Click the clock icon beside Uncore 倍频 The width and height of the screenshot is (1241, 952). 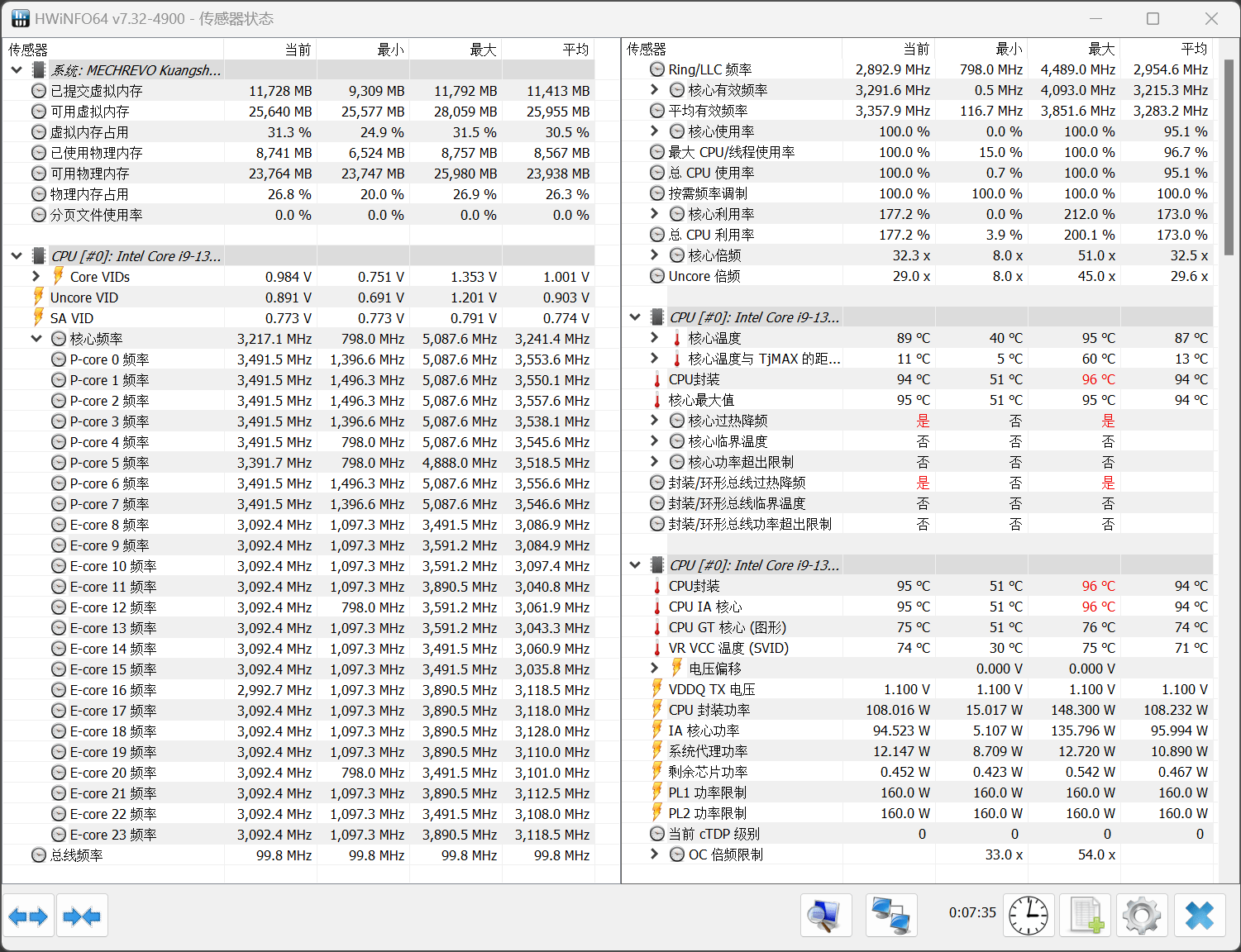tap(657, 276)
